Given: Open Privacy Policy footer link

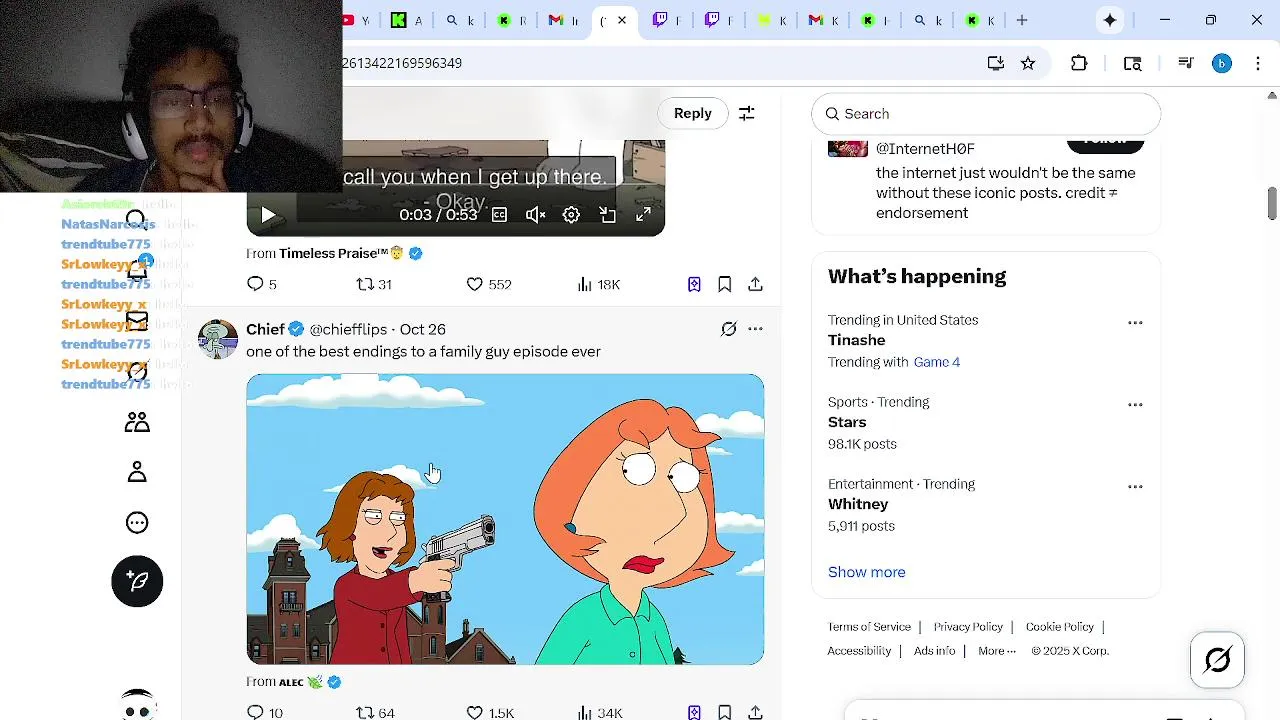Looking at the screenshot, I should pos(968,627).
